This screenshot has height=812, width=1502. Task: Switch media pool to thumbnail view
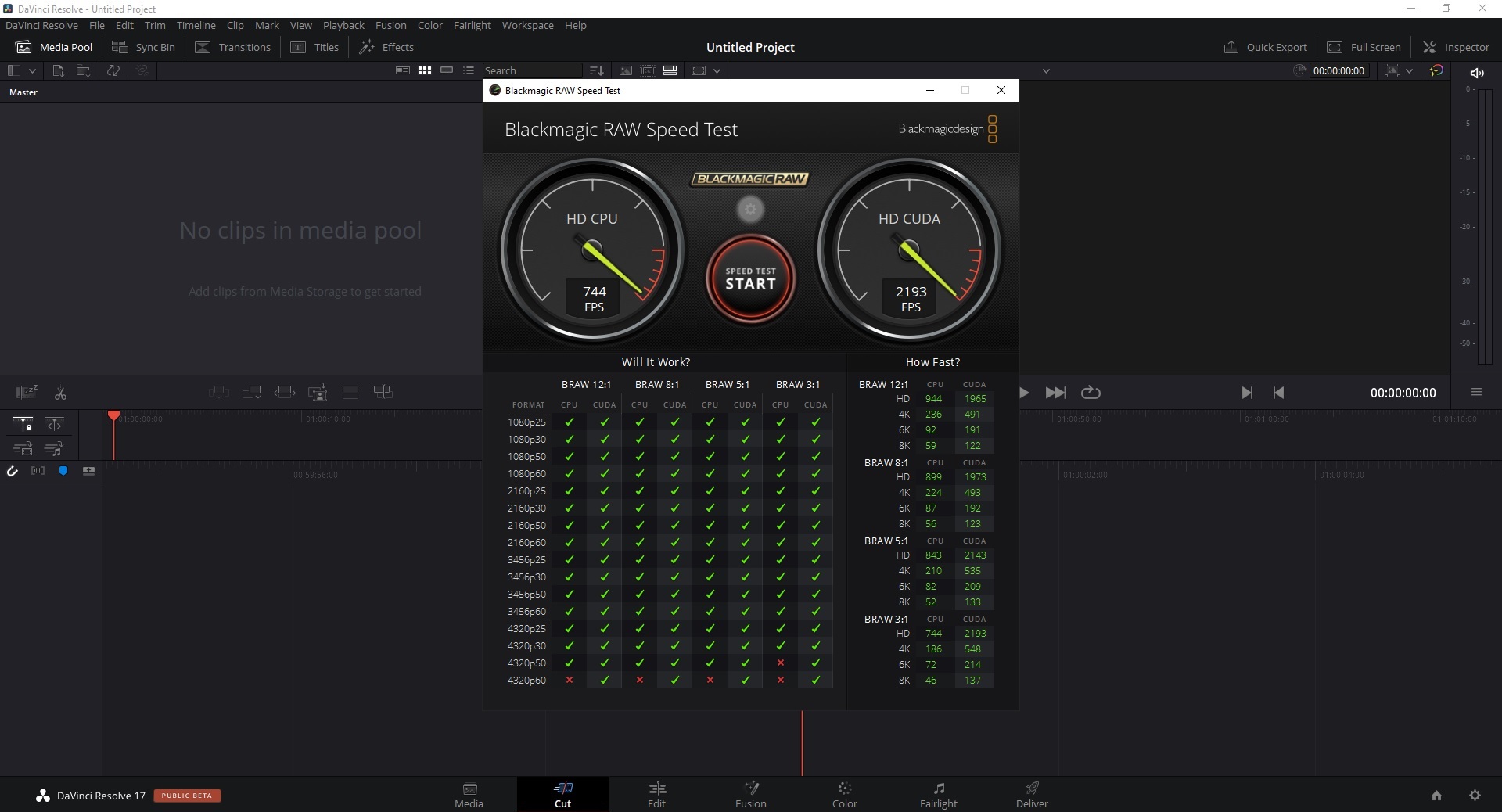pos(425,70)
